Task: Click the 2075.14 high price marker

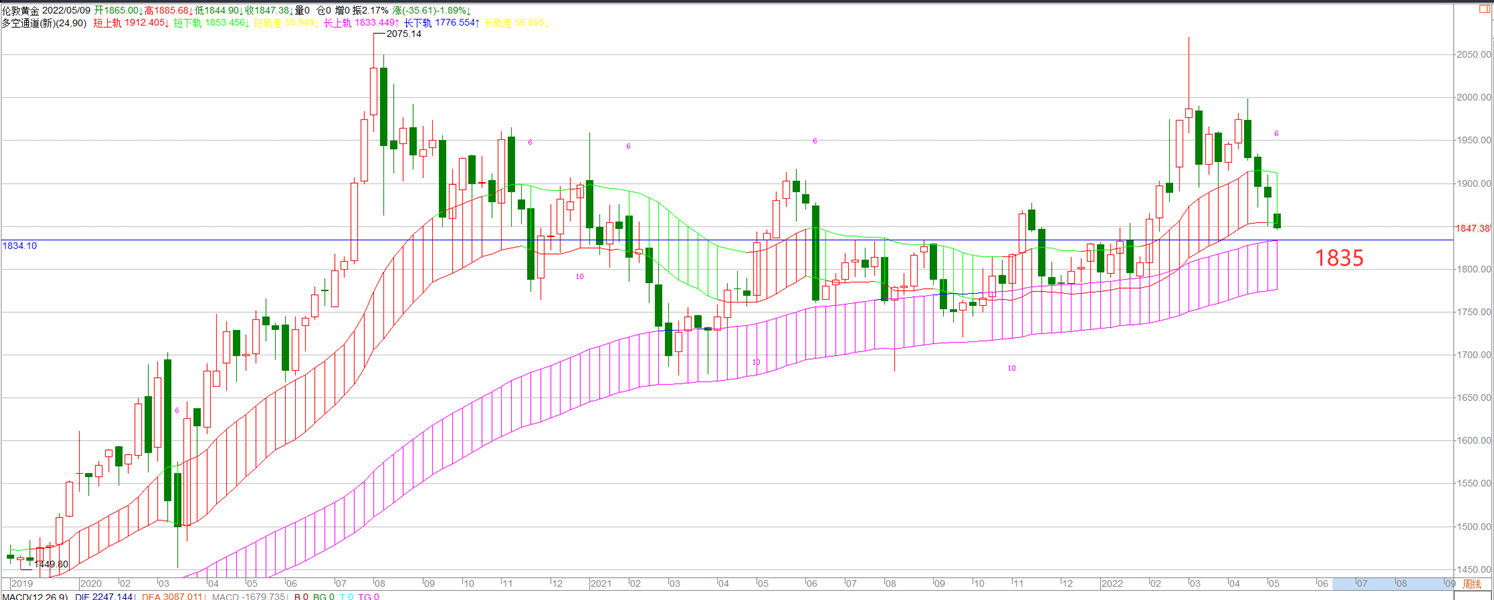Action: [403, 34]
